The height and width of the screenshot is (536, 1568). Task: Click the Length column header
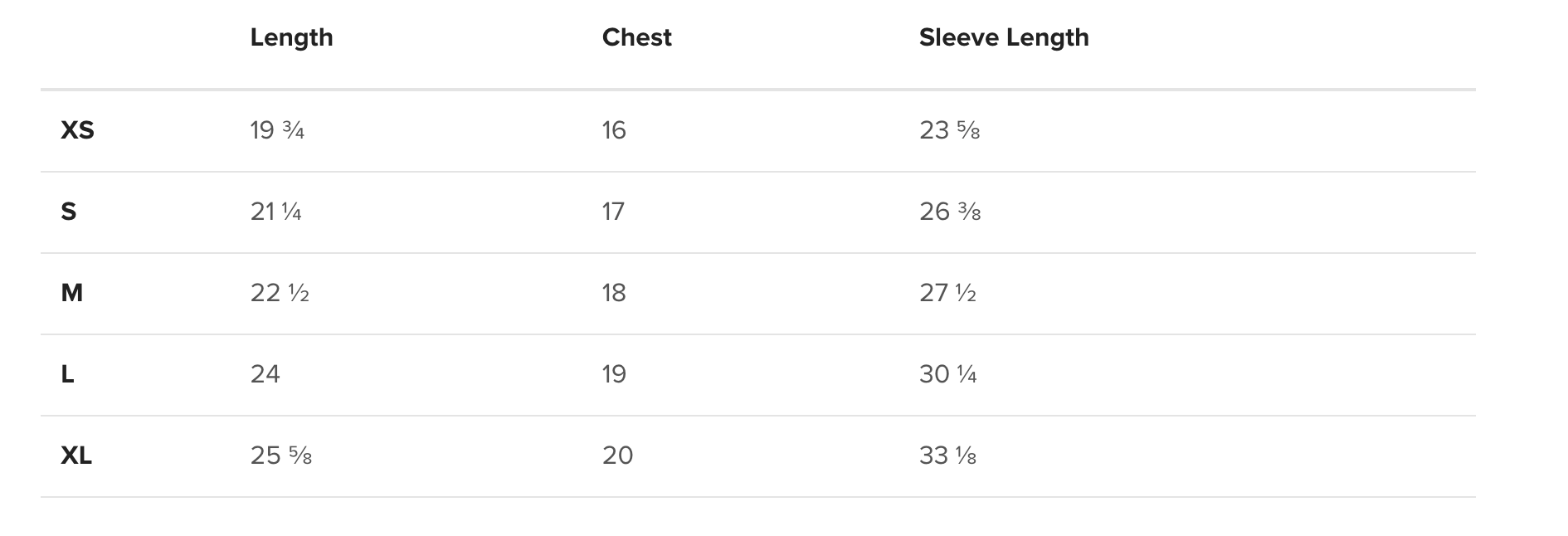291,37
